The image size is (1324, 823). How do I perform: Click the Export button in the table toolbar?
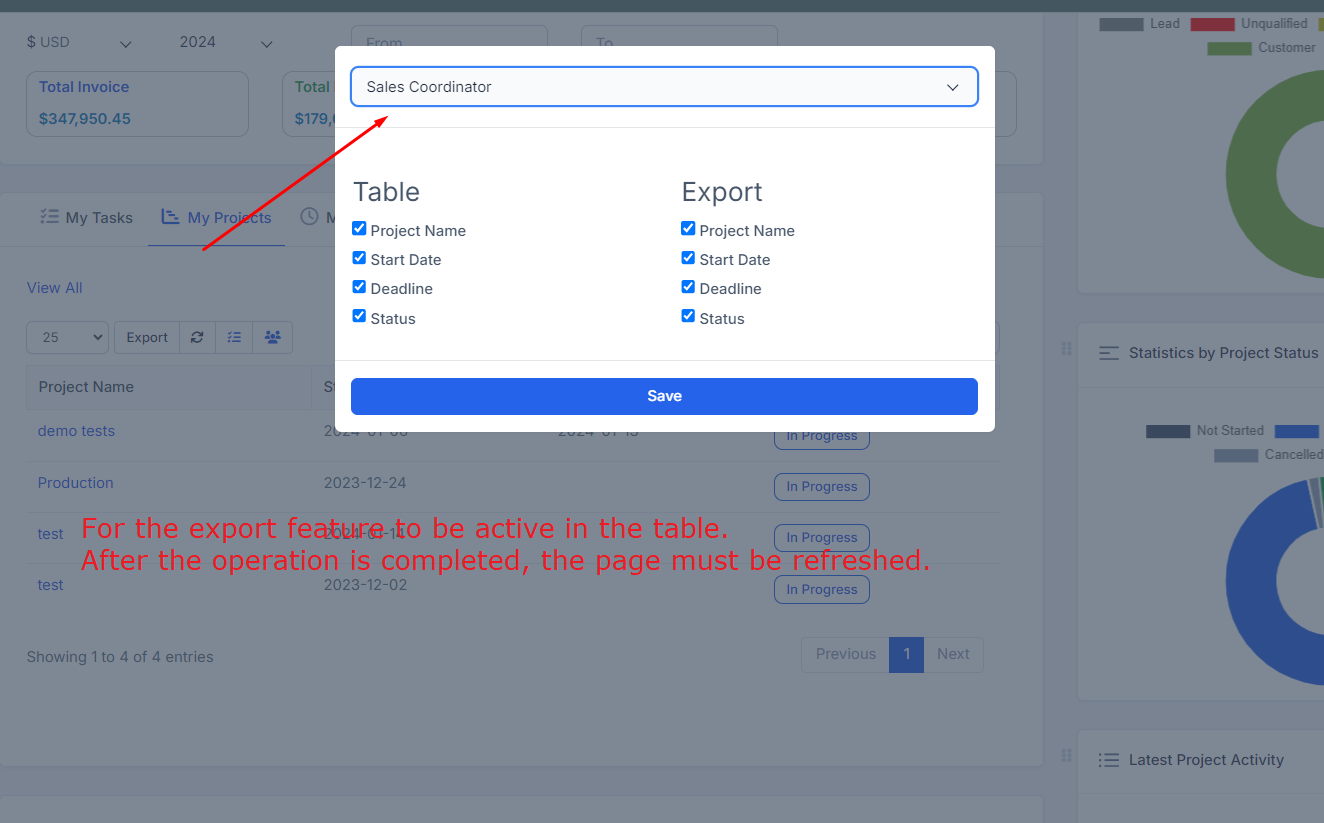147,337
